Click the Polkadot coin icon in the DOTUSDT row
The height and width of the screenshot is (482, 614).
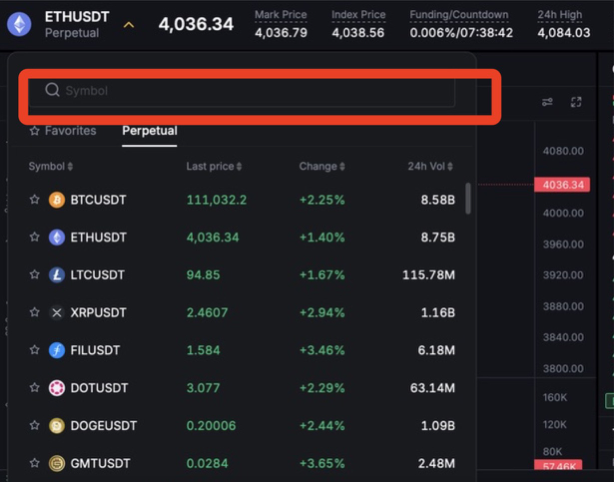pos(57,388)
